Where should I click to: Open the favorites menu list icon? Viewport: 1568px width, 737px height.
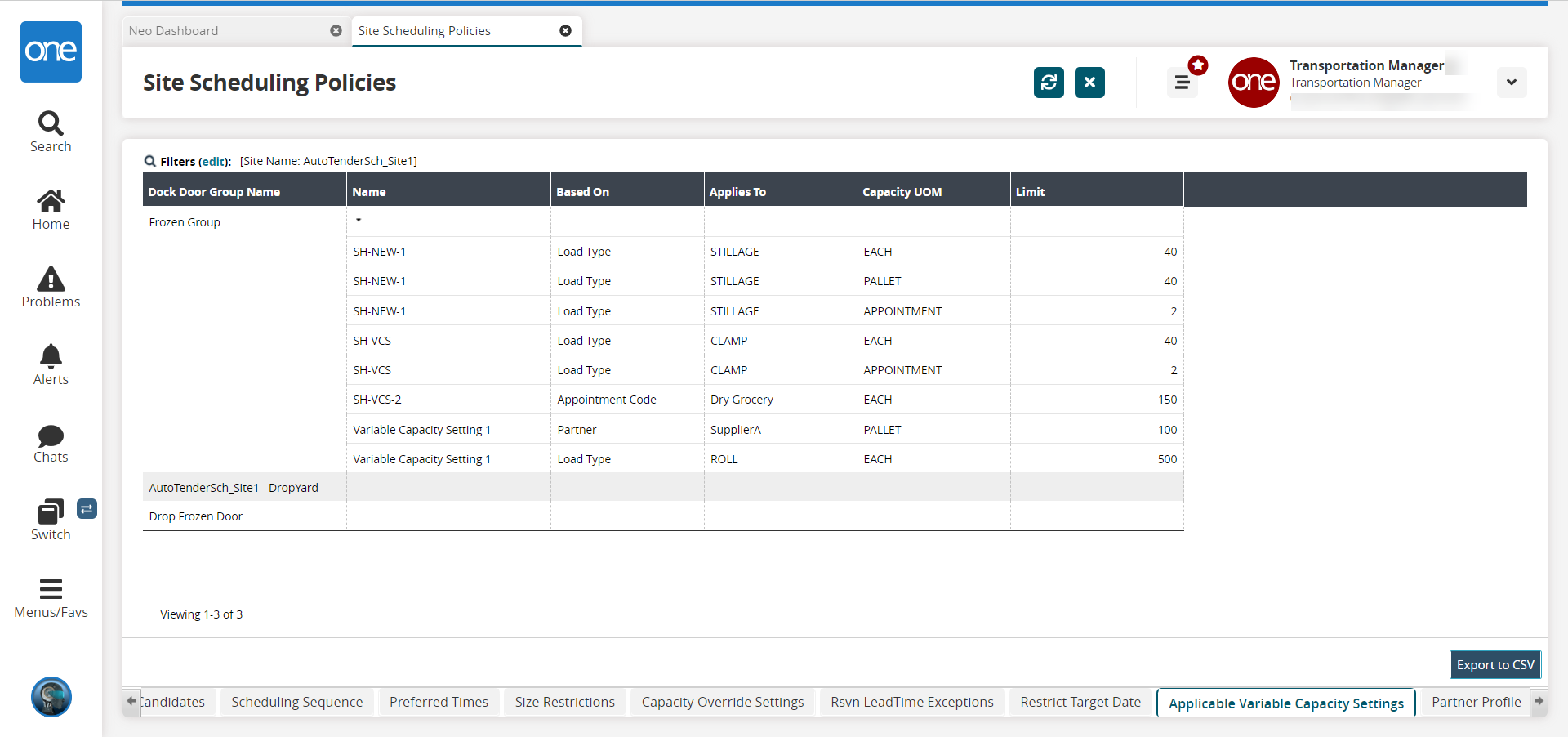pos(1182,83)
